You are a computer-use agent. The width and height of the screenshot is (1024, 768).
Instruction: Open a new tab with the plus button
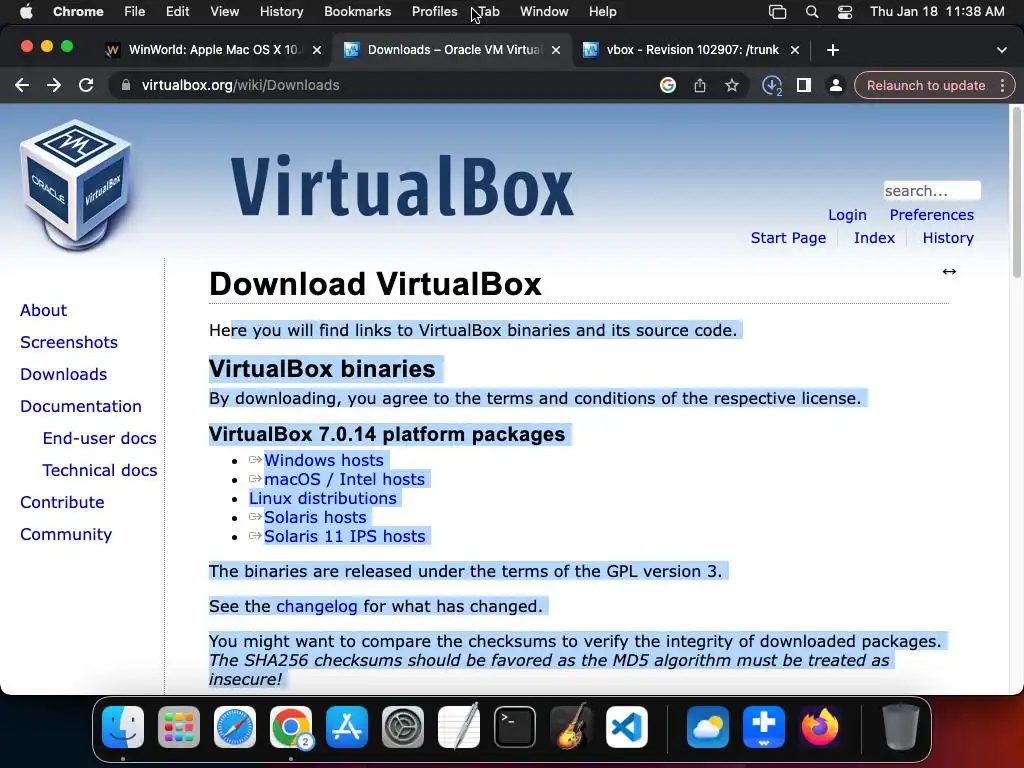(833, 50)
